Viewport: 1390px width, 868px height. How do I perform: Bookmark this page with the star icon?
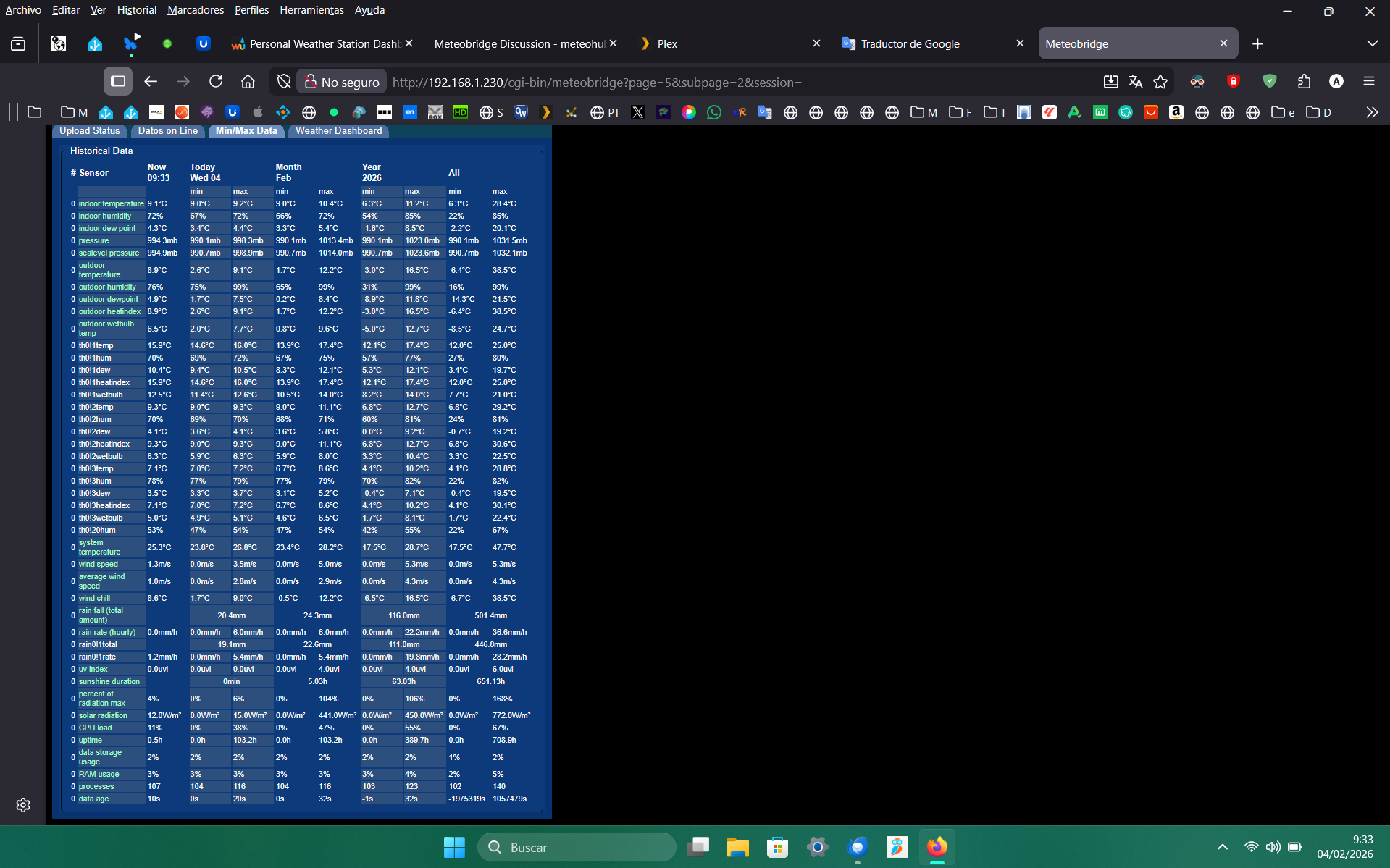click(1160, 82)
